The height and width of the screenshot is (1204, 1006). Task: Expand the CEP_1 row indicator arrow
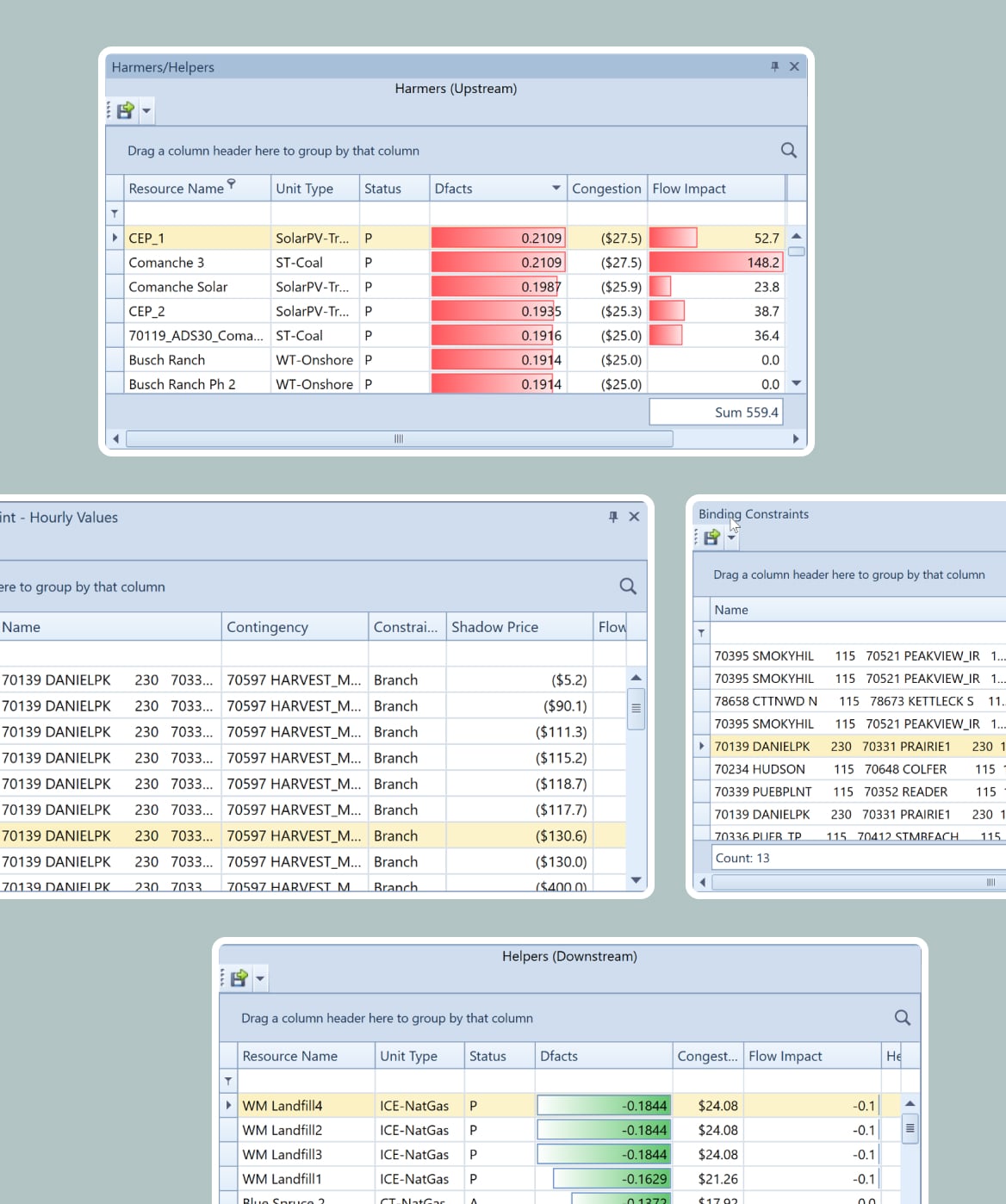(115, 238)
